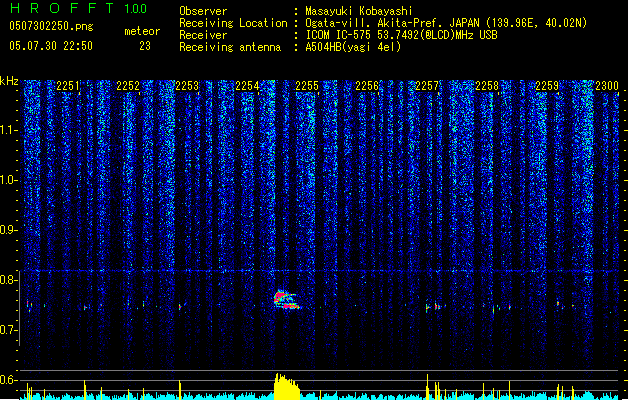
Task: Click the Observer label
Action: 203,11
